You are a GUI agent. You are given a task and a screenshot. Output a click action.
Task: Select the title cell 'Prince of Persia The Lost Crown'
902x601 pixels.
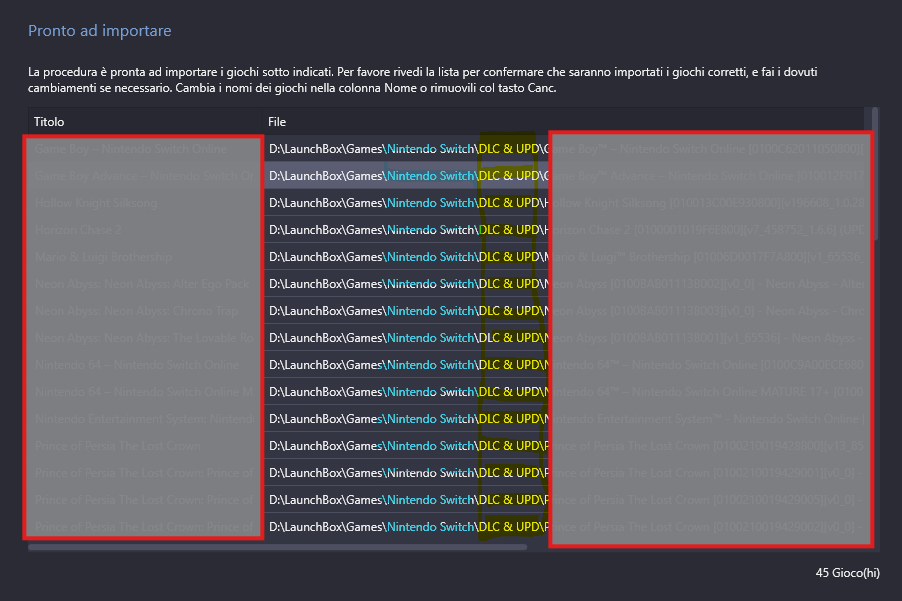(144, 446)
